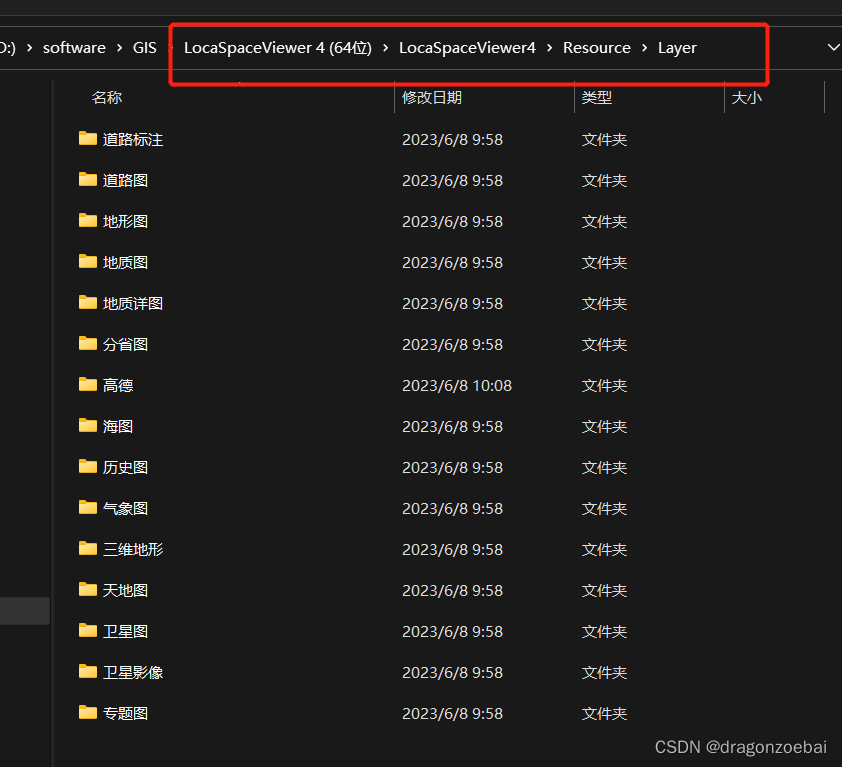Select the 气象图 folder icon
The image size is (842, 767).
(x=88, y=508)
